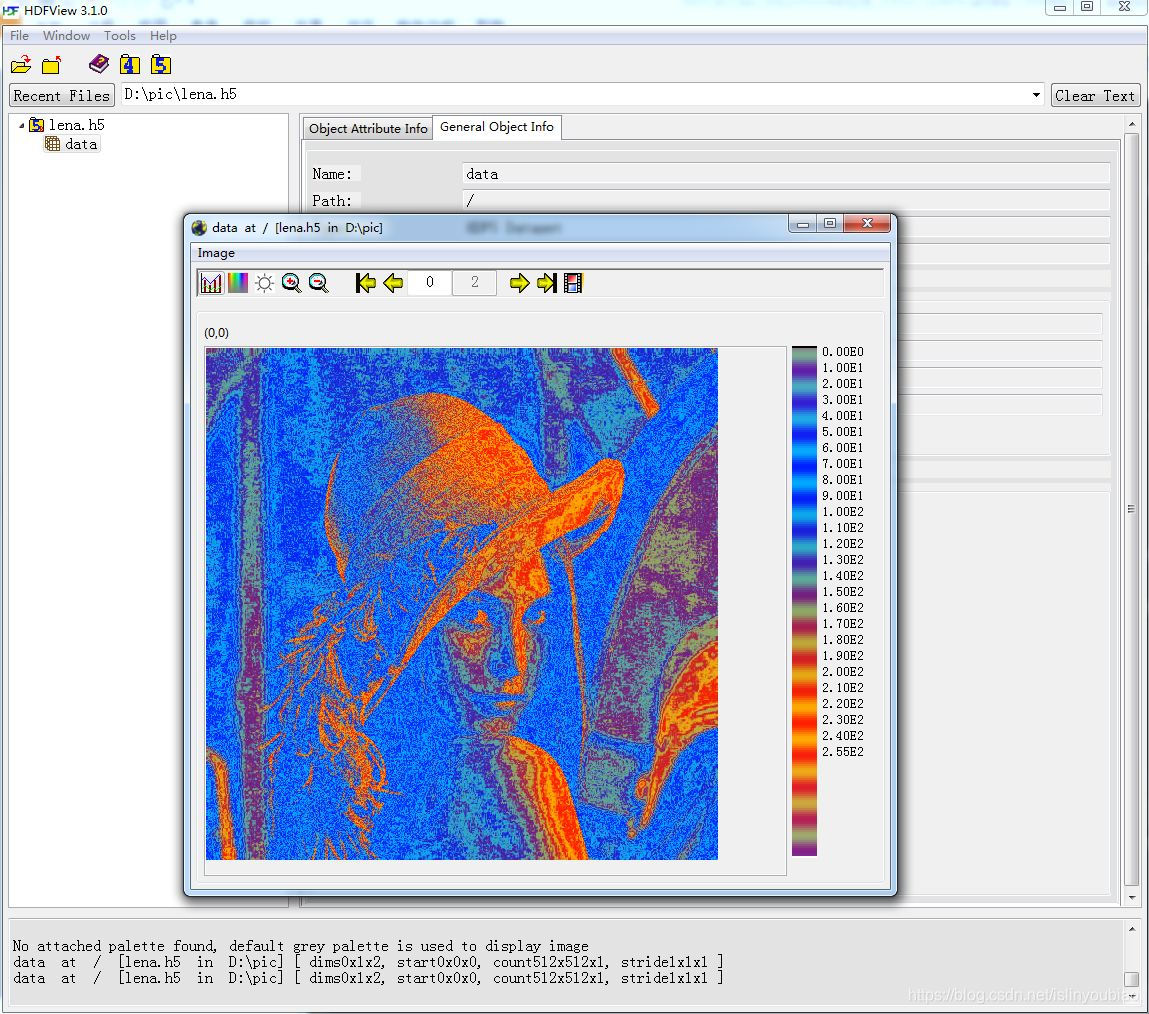Viewport: 1149px width, 1014px height.
Task: Open the user guide book icon
Action: tap(99, 64)
